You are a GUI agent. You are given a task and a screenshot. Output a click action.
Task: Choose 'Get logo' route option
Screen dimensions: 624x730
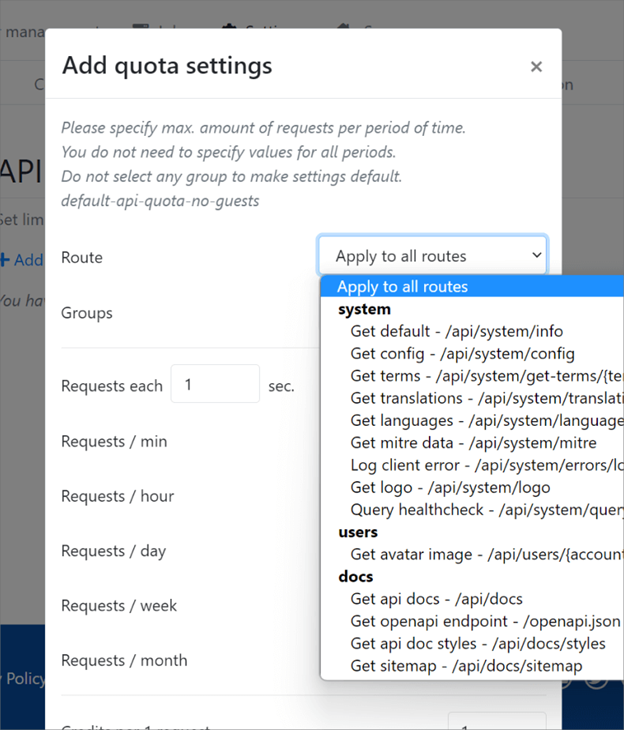(450, 488)
